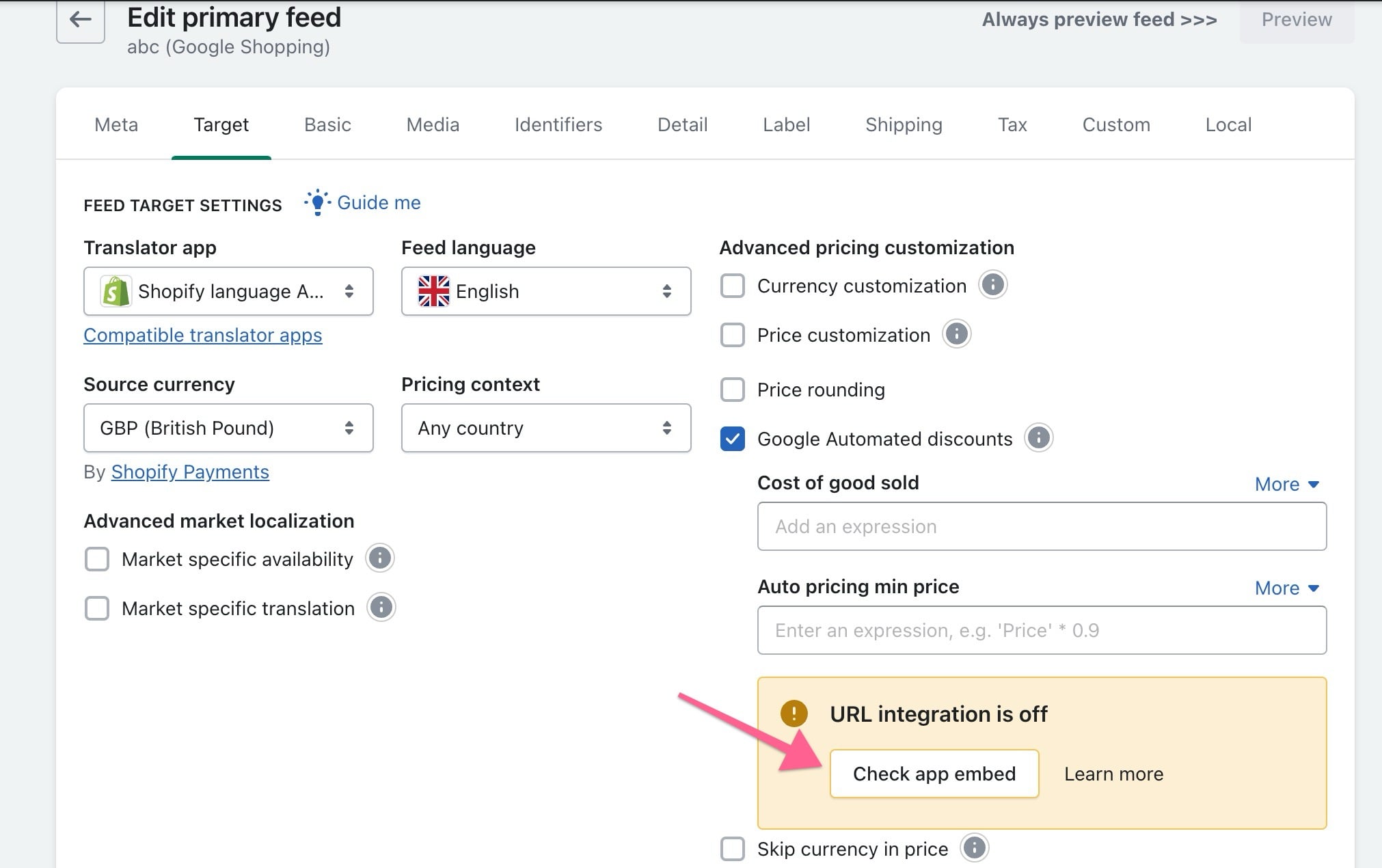Focus the Auto pricing min price field
The image size is (1382, 868).
pyautogui.click(x=1042, y=630)
